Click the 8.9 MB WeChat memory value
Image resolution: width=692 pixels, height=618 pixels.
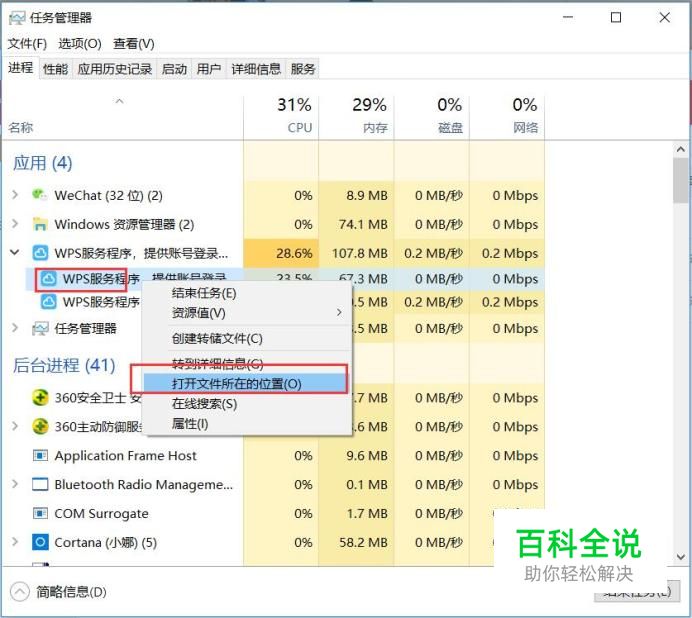point(367,195)
